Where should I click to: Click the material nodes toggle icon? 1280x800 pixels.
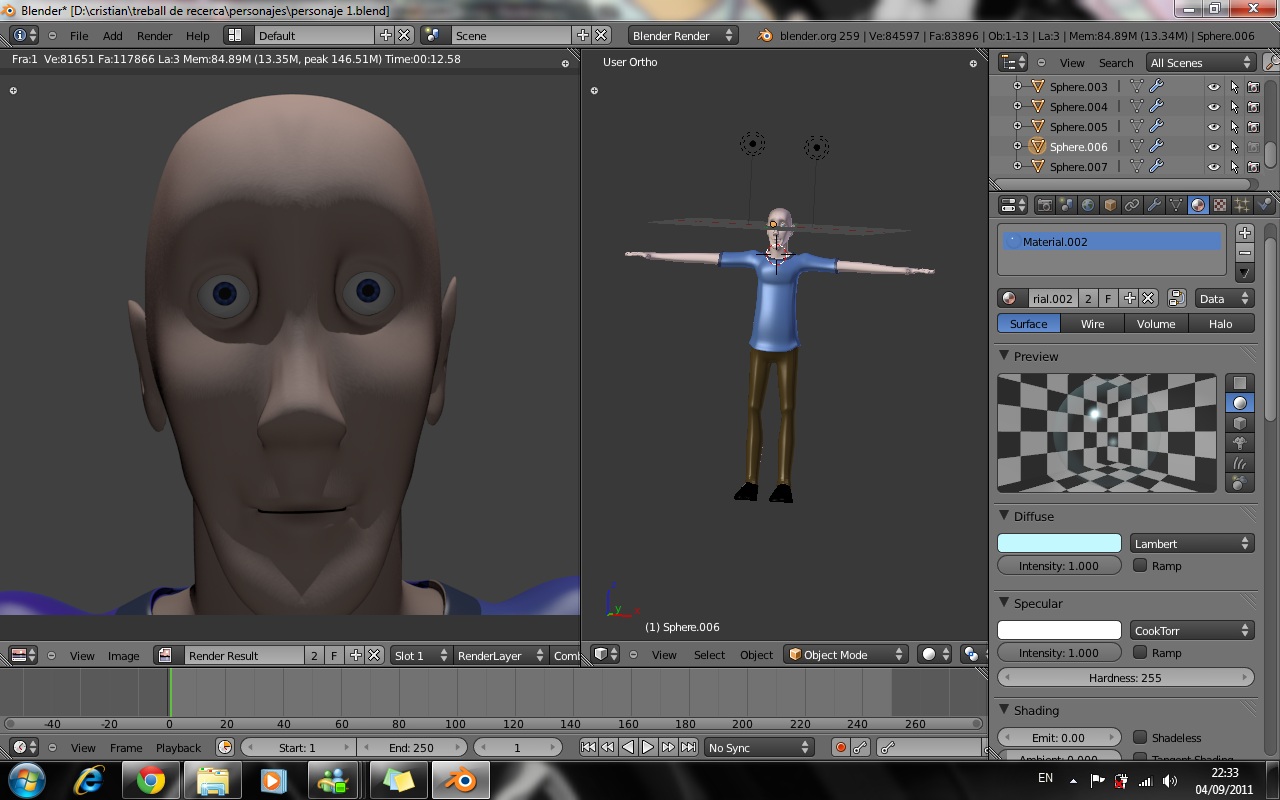coord(1177,298)
